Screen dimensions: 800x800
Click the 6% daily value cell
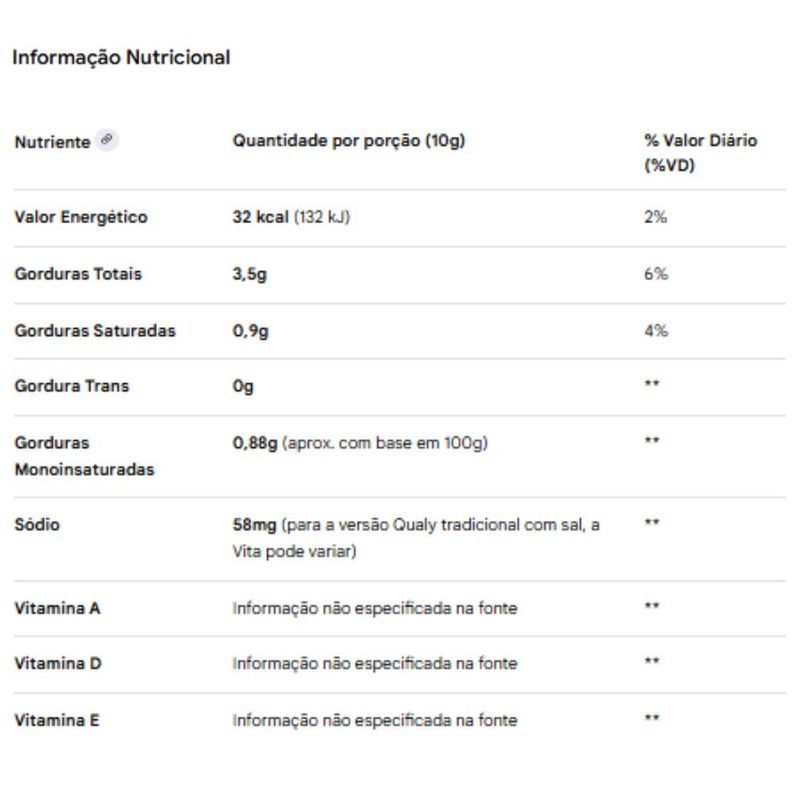pyautogui.click(x=656, y=274)
